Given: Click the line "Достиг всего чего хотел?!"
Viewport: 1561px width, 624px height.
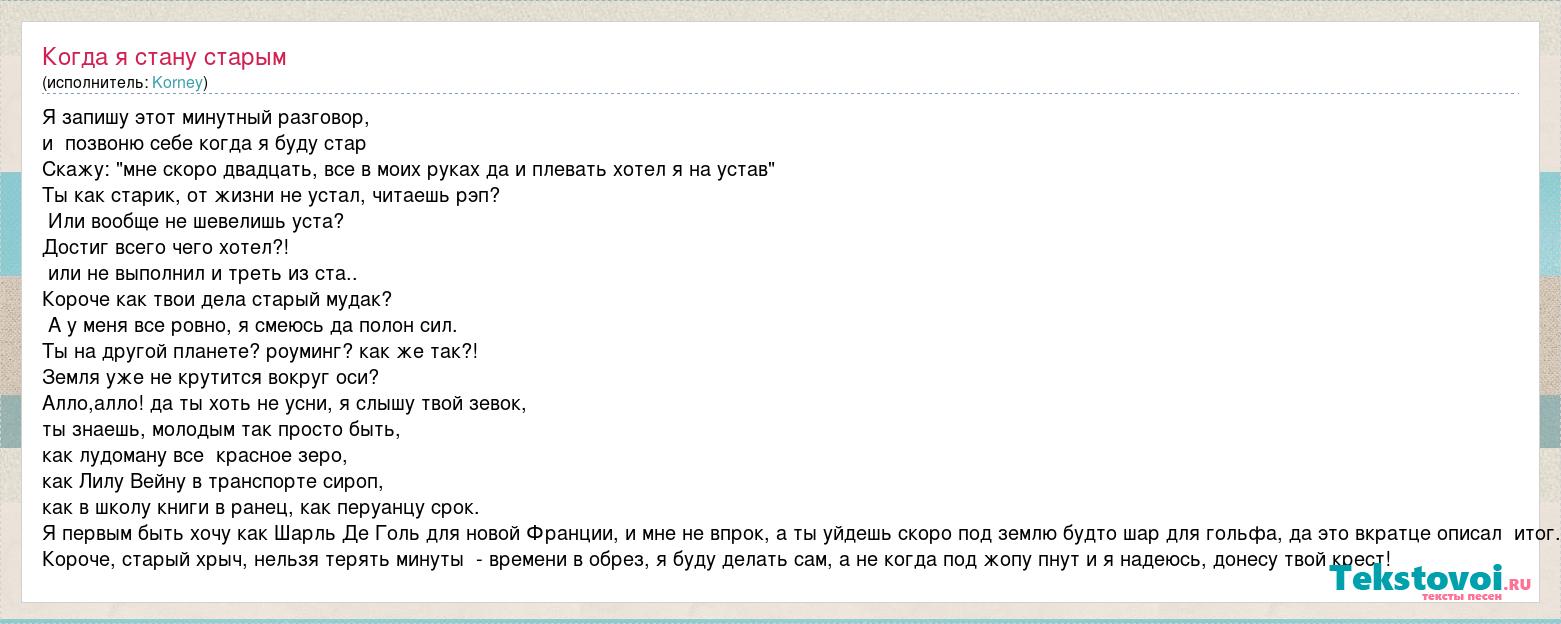Looking at the screenshot, I should click(166, 247).
